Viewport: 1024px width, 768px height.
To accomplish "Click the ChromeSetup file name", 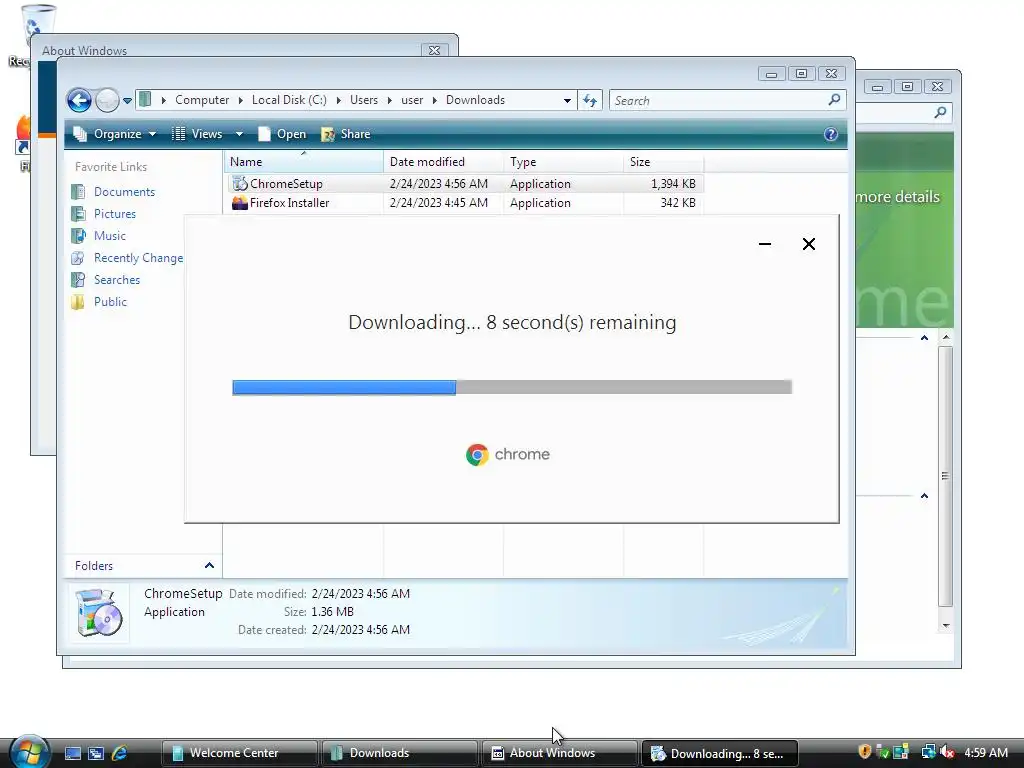I will click(x=286, y=184).
